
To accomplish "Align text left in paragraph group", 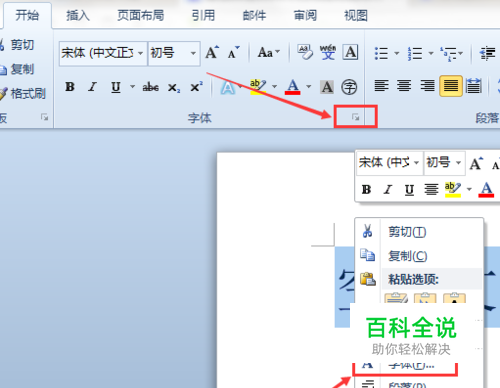I will [x=381, y=86].
